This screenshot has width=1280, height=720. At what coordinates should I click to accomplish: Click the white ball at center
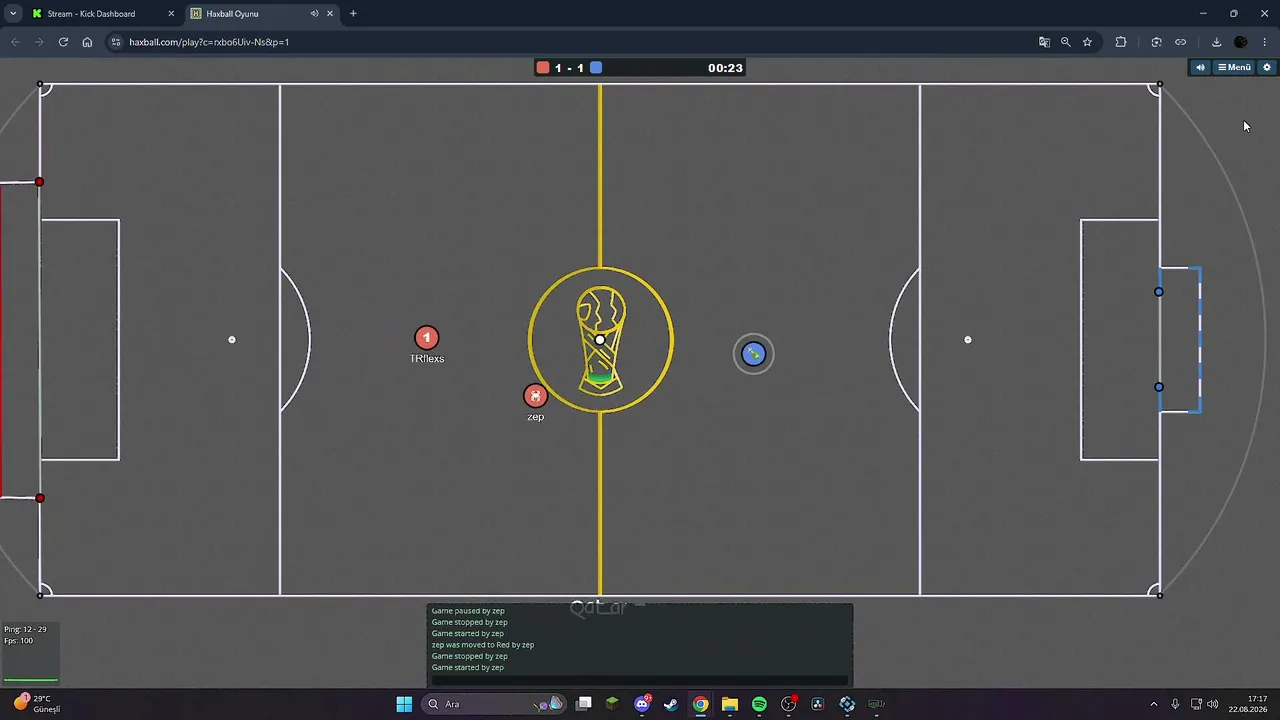click(x=600, y=340)
